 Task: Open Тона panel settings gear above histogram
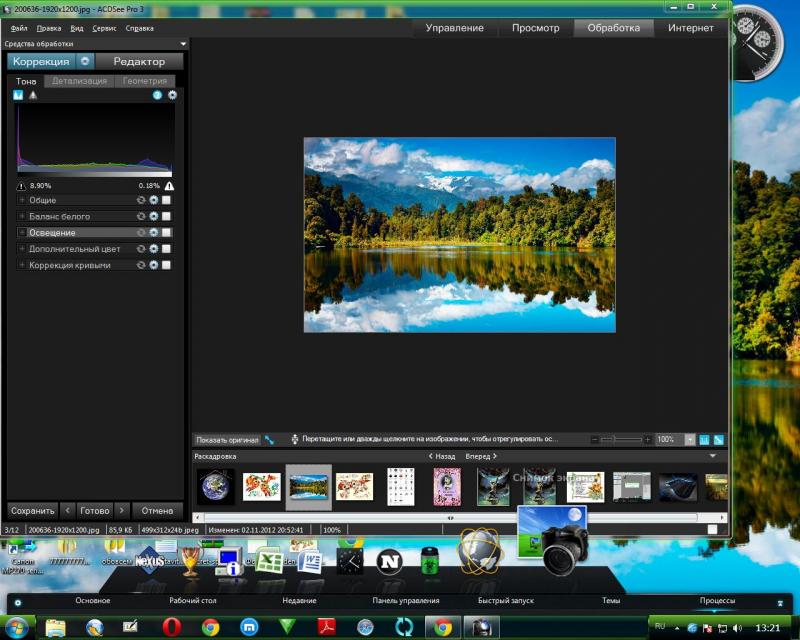[172, 95]
